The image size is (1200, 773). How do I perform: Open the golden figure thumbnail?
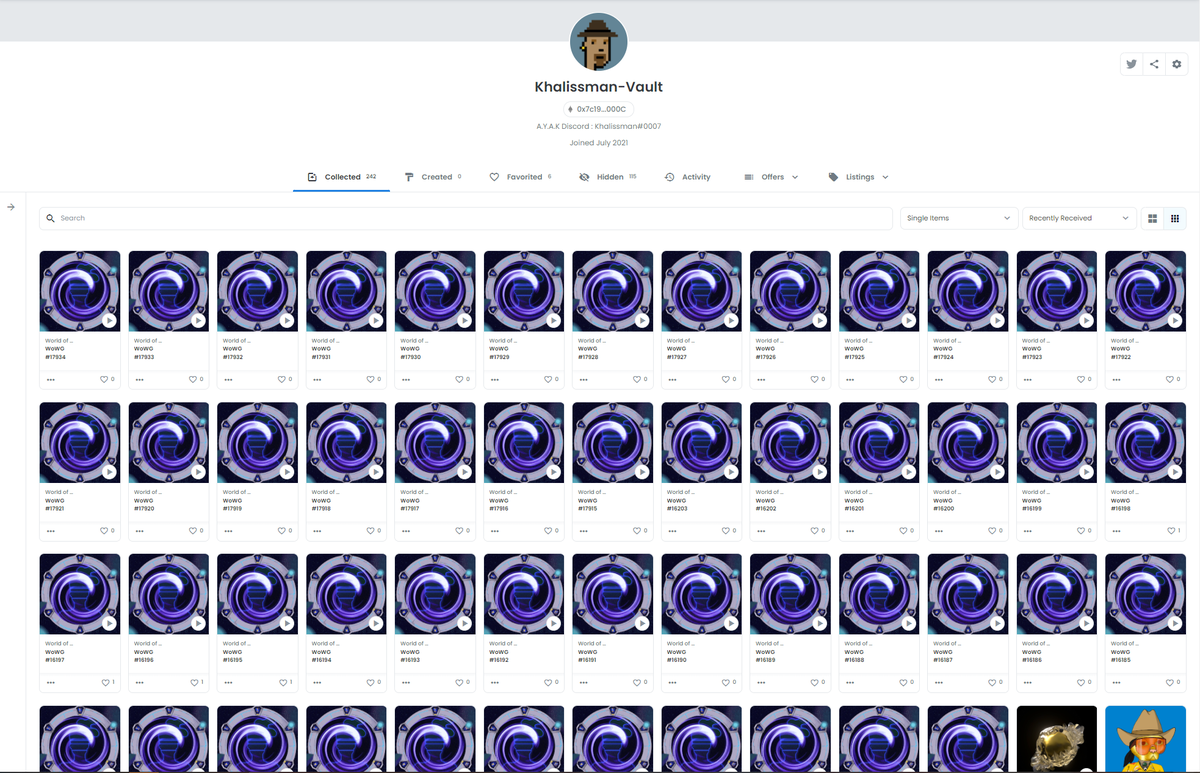pos(1057,738)
